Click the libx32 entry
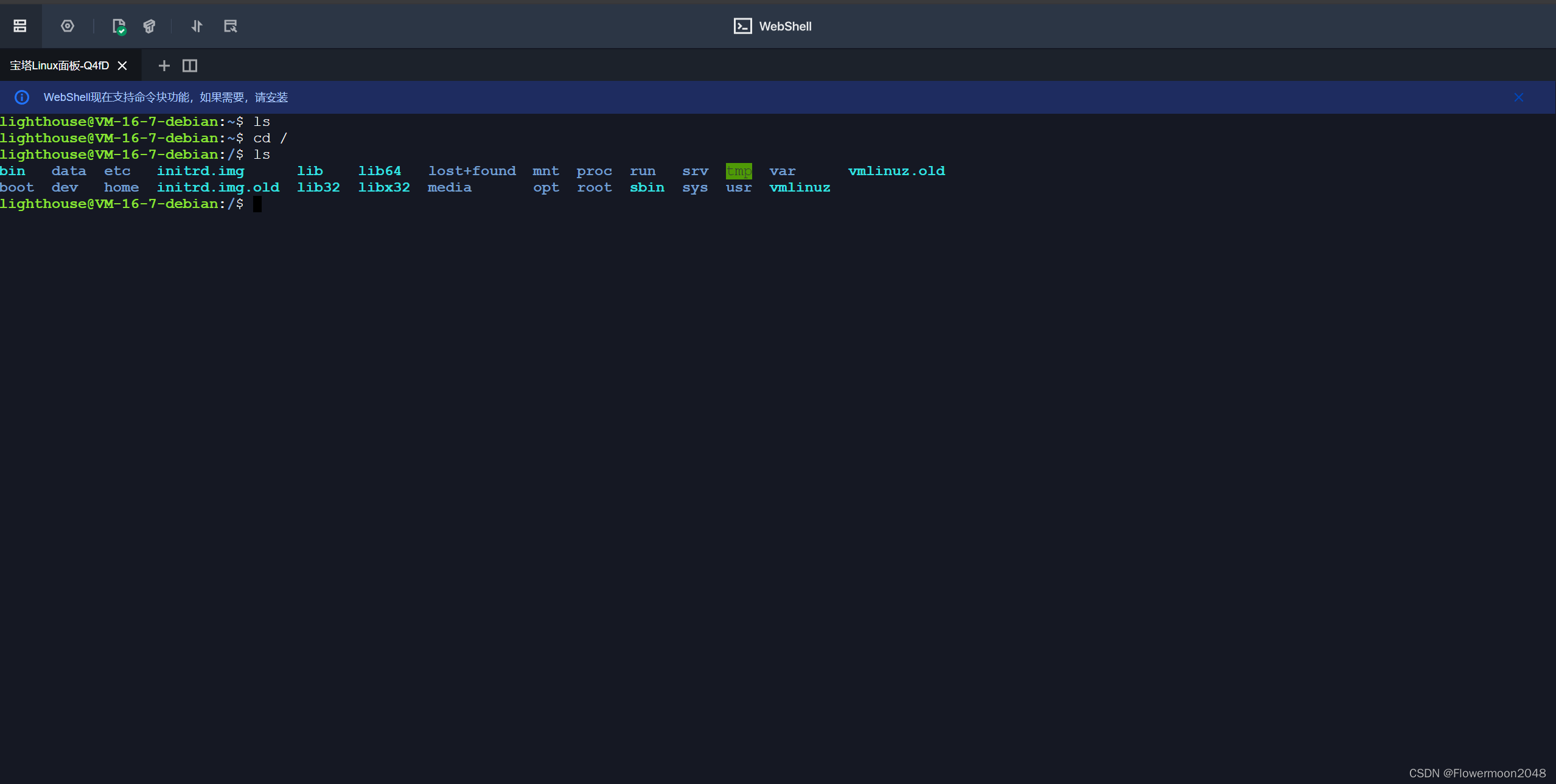The image size is (1556, 784). [384, 187]
